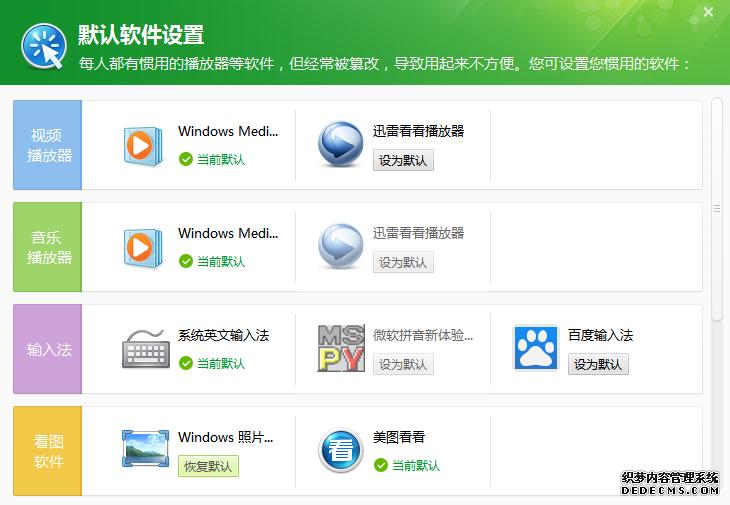Select the 输入法 category tab
This screenshot has width=730, height=505.
pyautogui.click(x=48, y=349)
